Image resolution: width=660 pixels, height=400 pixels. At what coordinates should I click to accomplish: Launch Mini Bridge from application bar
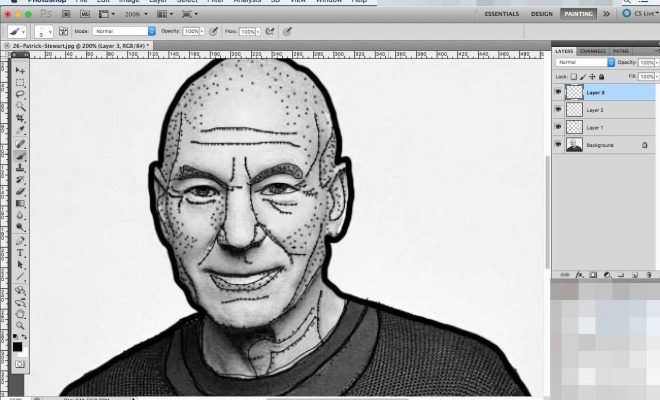tap(85, 14)
